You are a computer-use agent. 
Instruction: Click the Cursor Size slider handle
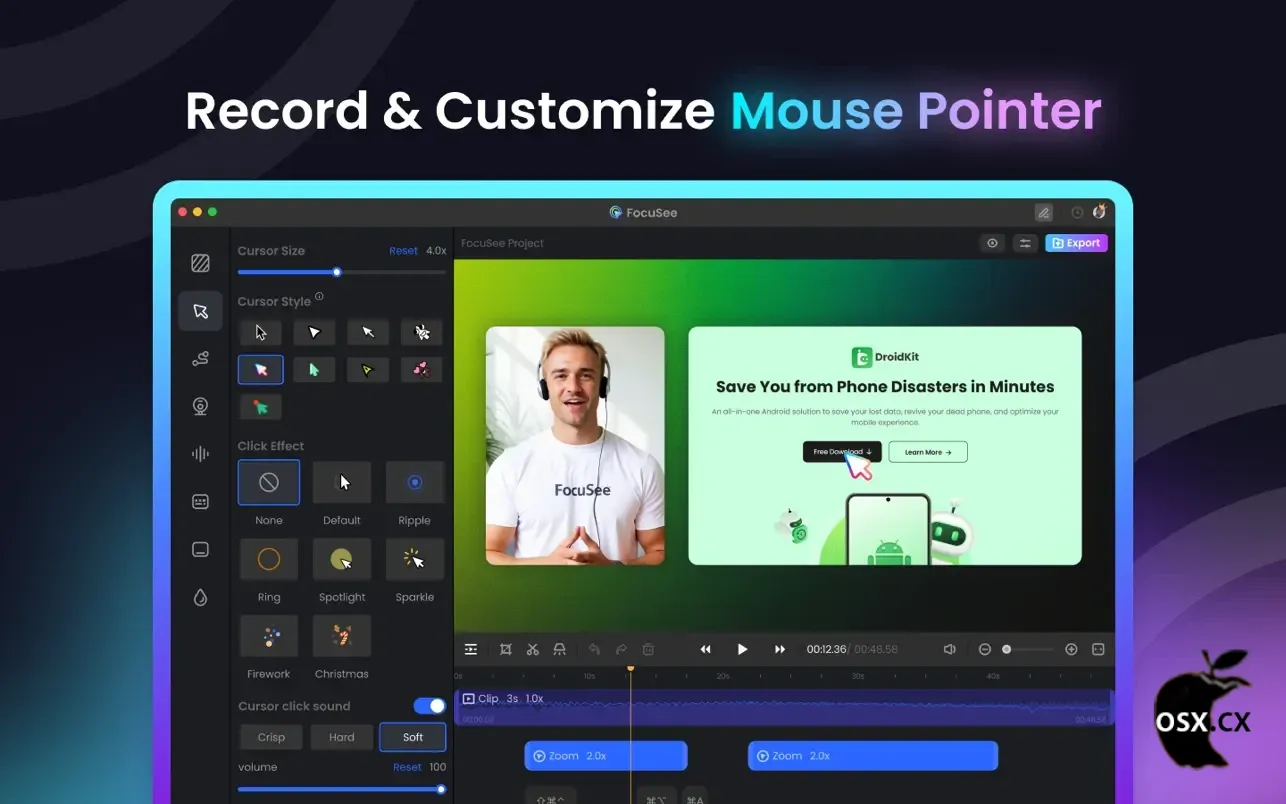(337, 272)
